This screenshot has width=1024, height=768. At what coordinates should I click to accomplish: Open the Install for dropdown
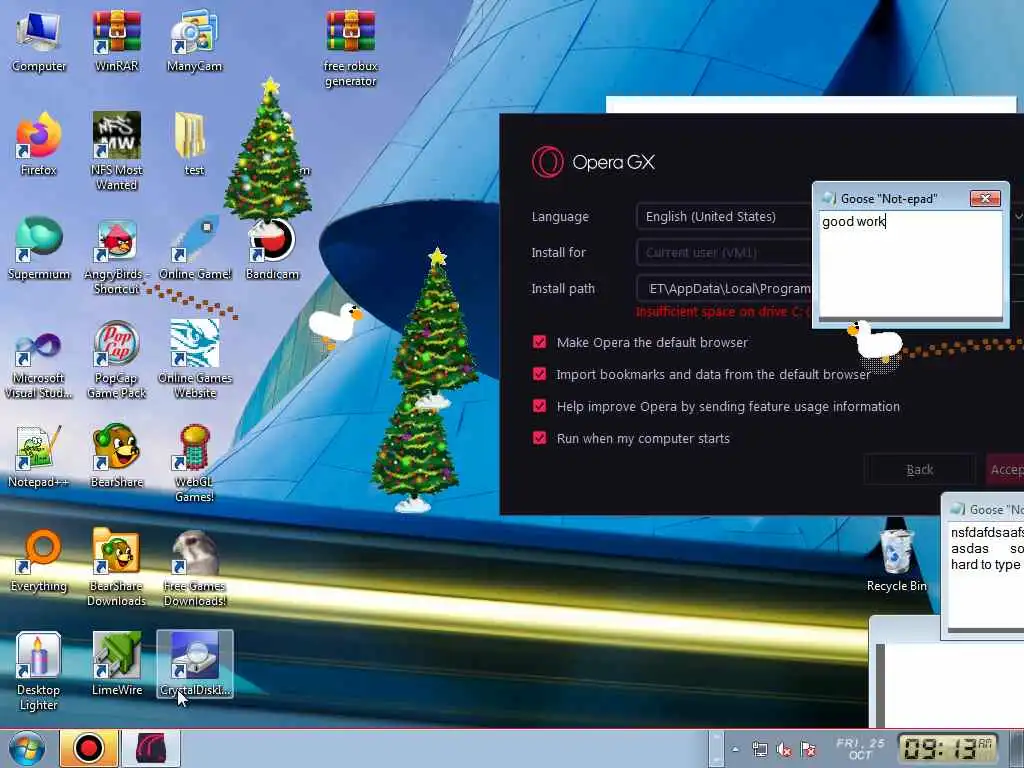pos(724,252)
